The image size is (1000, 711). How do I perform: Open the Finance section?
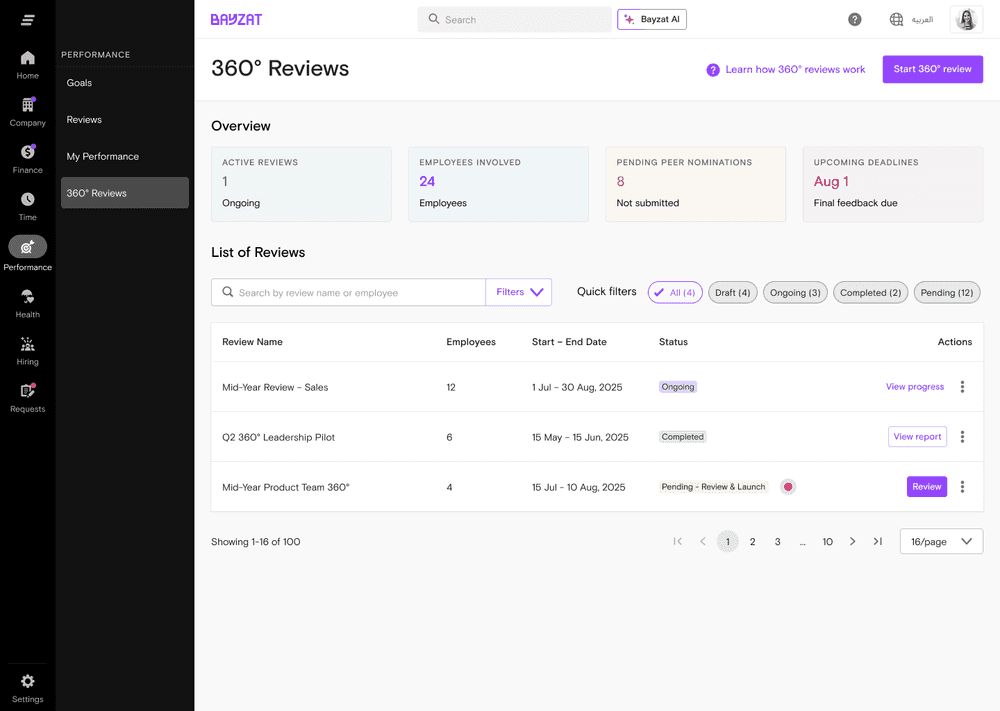point(27,157)
